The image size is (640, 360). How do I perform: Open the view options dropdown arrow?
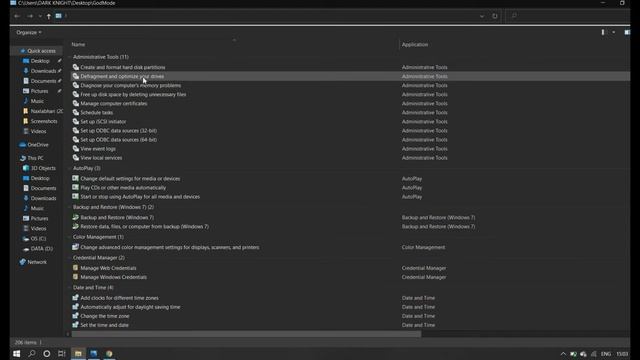(613, 32)
